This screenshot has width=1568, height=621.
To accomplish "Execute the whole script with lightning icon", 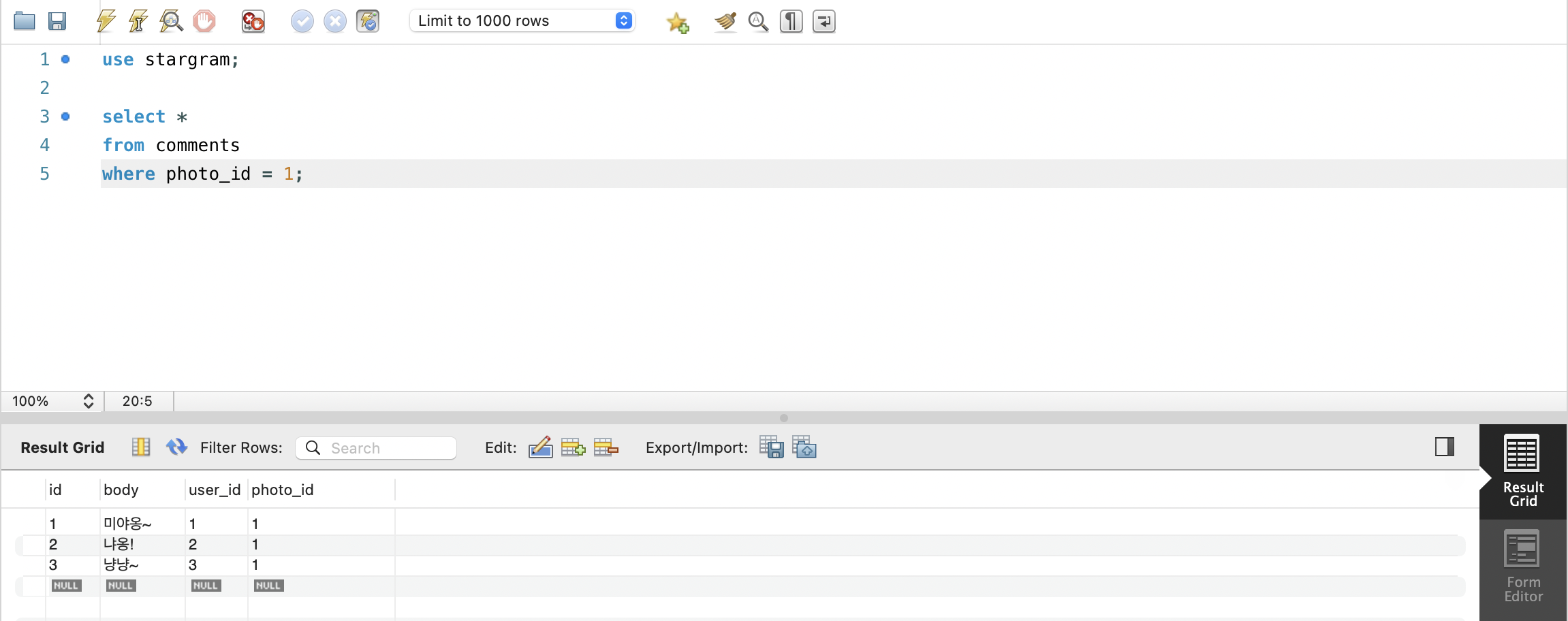I will (106, 21).
